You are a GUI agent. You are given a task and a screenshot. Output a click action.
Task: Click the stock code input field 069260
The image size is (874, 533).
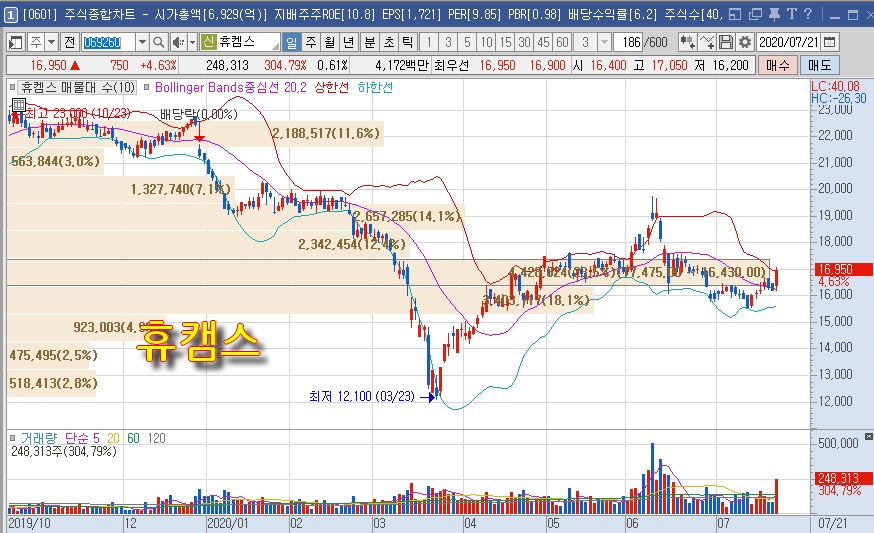[108, 42]
